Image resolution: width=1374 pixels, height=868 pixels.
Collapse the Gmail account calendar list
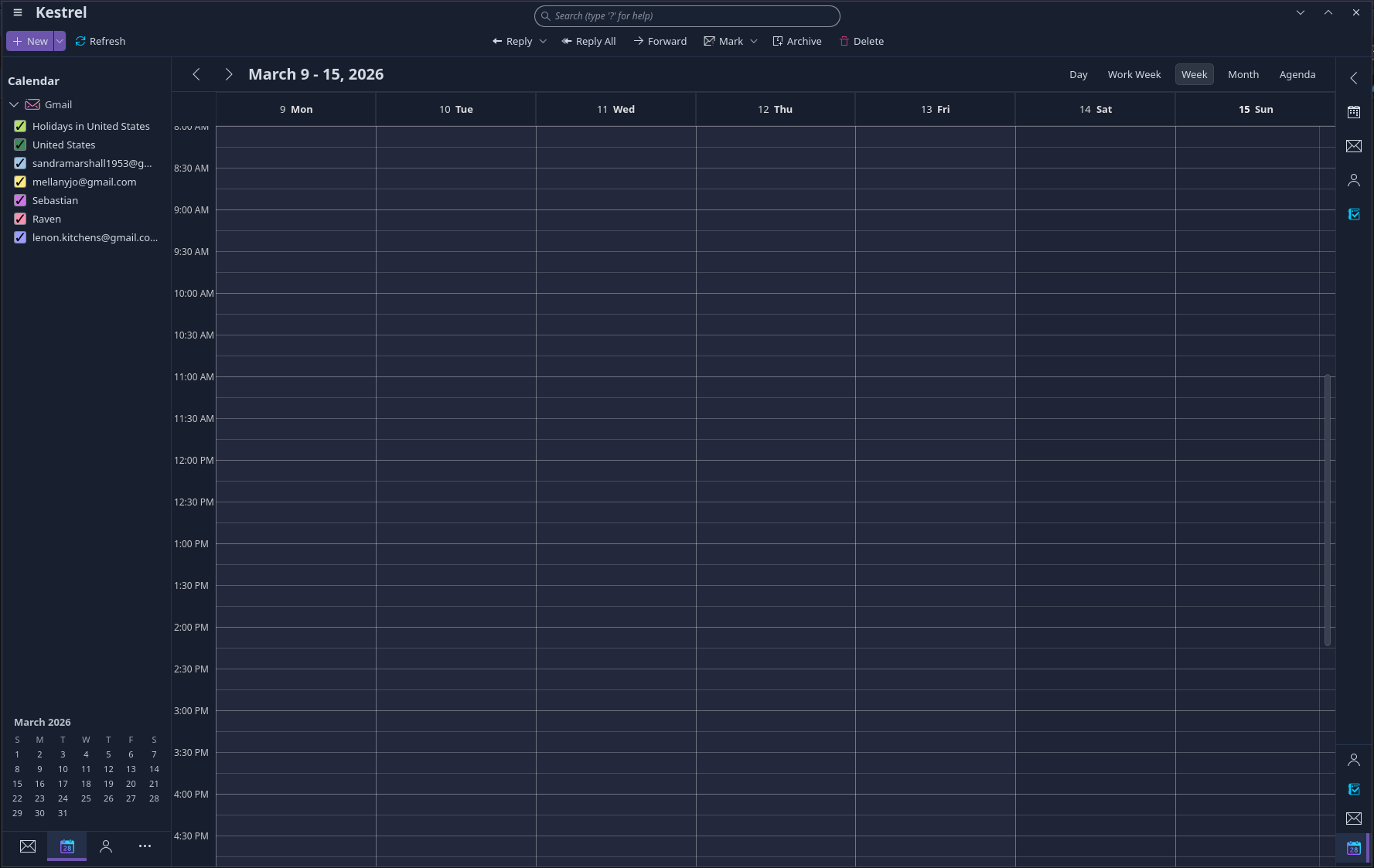coord(13,104)
